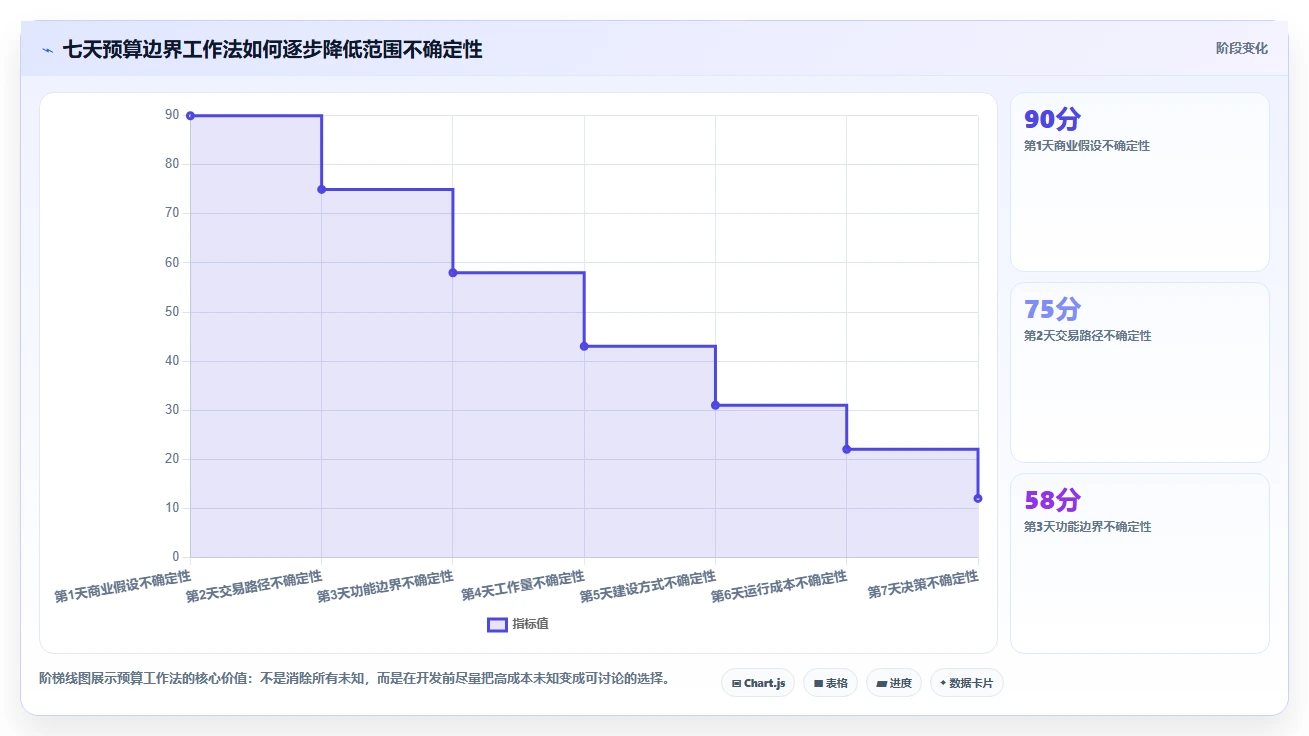Click the data point at value 90
The image size is (1309, 736).
point(190,116)
